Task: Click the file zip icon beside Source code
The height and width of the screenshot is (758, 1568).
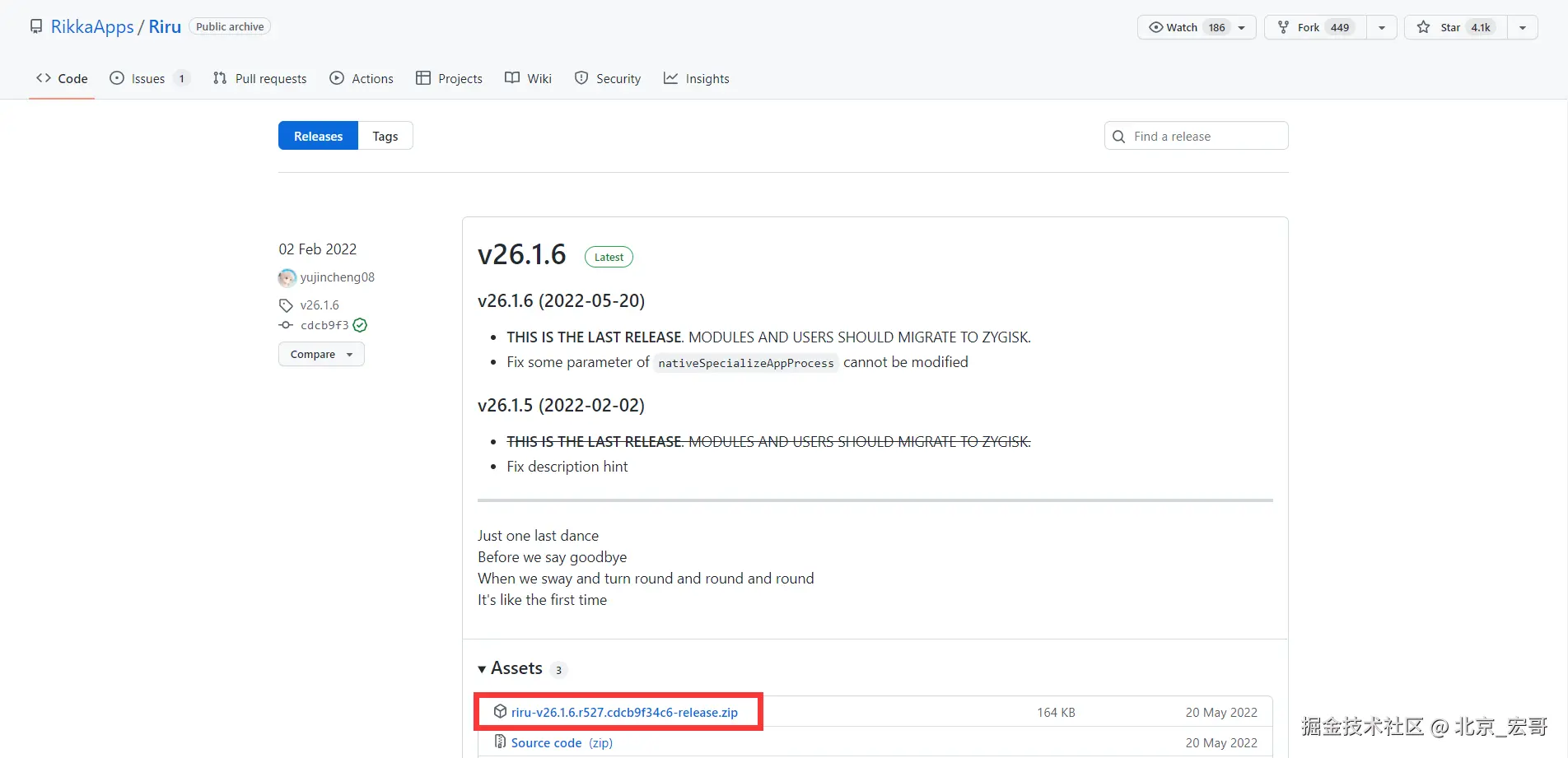Action: tap(500, 742)
